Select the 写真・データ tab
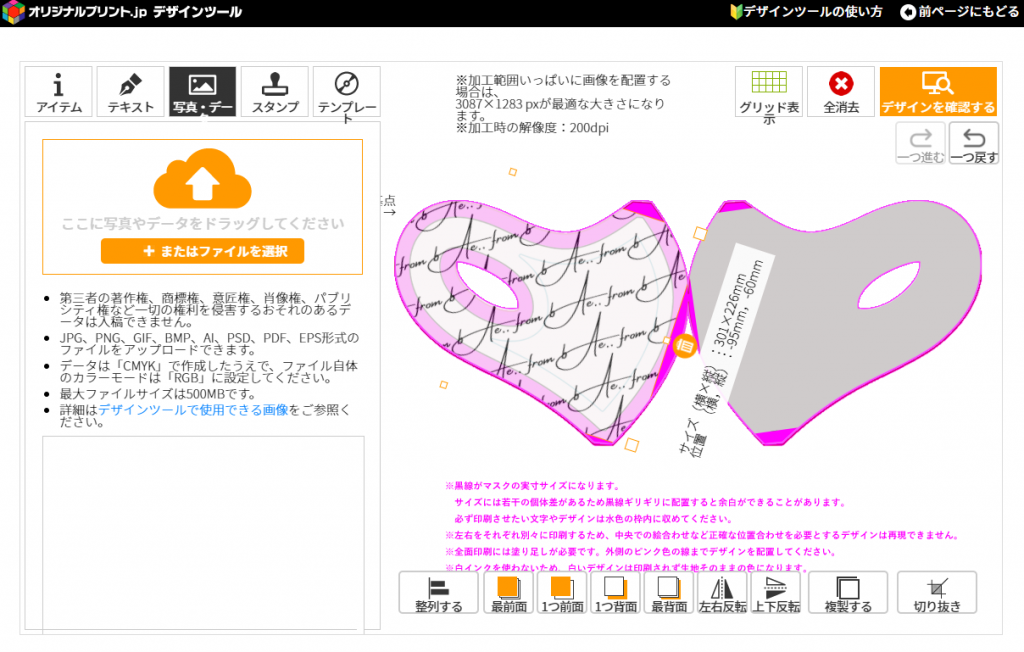Screen dimensions: 1024x652 click(x=202, y=91)
